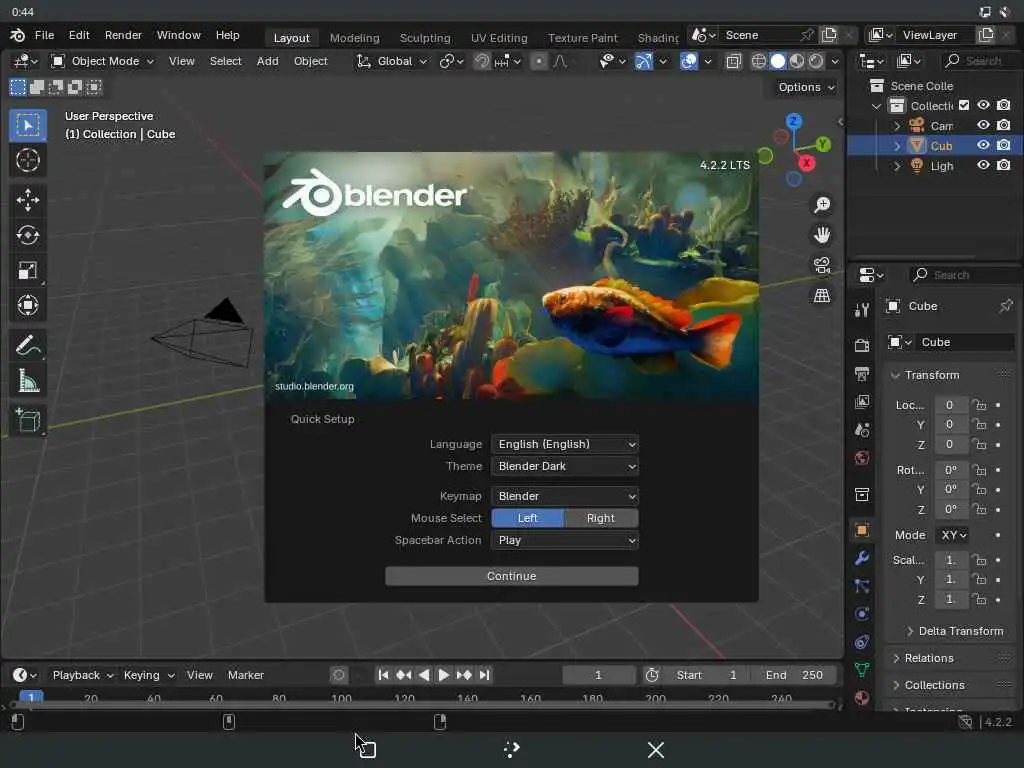The image size is (1024, 768).
Task: Choose Left for Mouse Select
Action: (528, 518)
